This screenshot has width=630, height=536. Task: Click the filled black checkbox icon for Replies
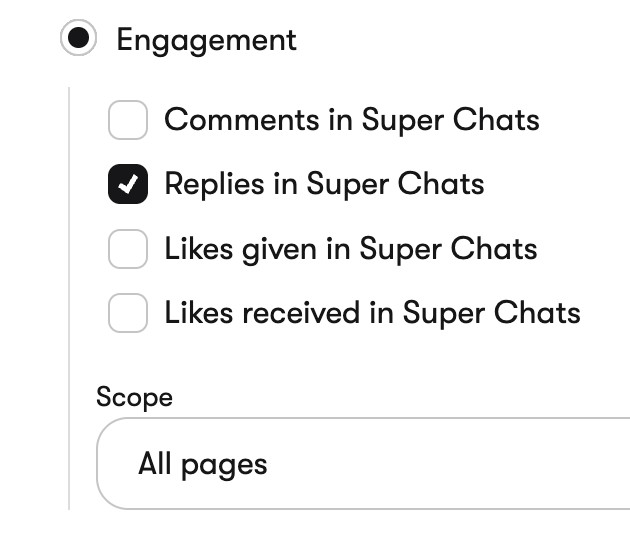coord(128,184)
